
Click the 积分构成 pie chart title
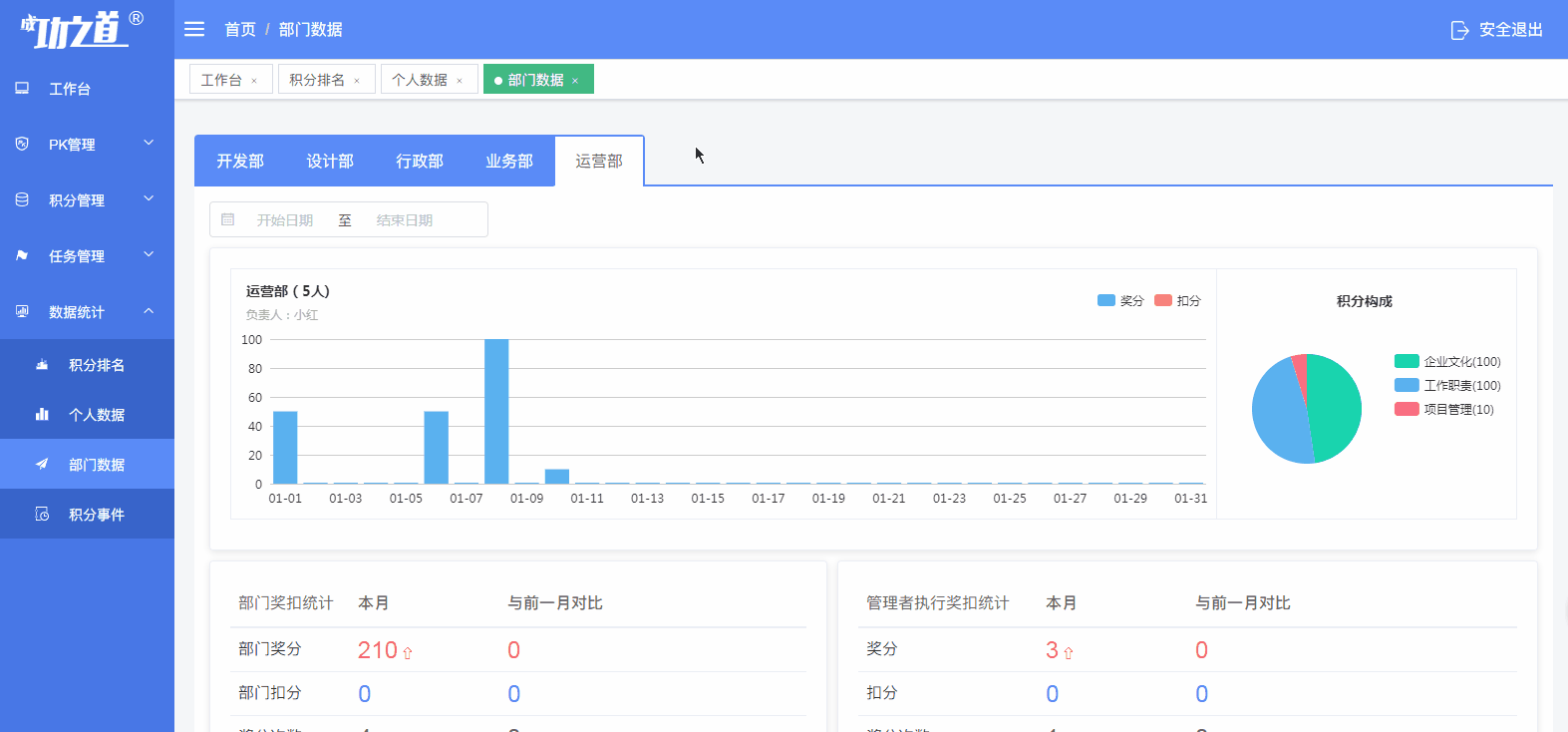pos(1365,301)
